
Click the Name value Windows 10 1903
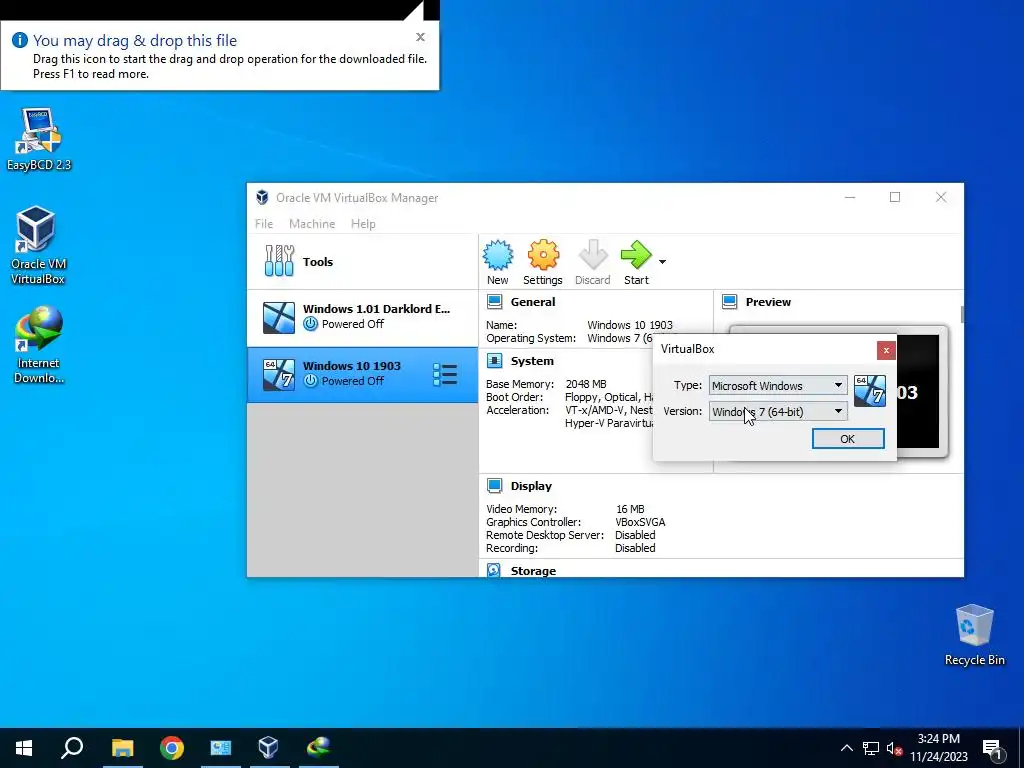point(630,325)
